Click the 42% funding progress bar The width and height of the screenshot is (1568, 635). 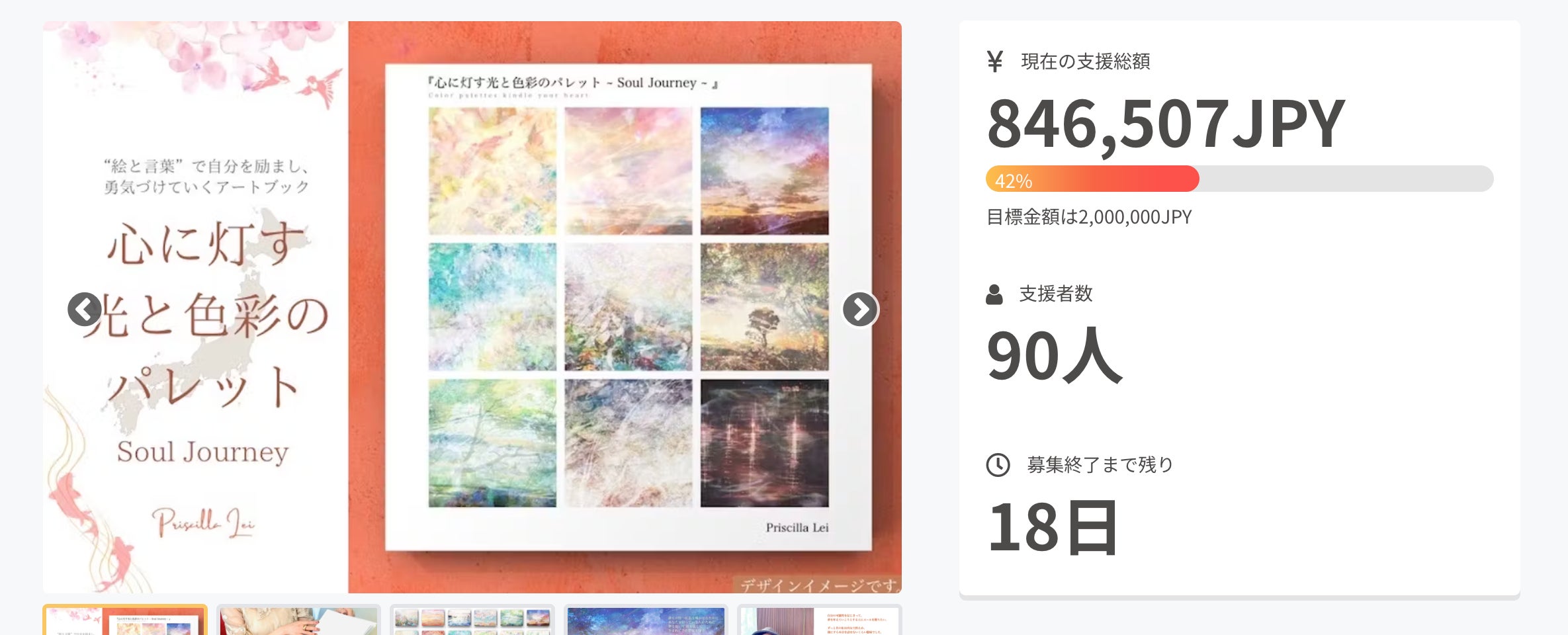1239,179
